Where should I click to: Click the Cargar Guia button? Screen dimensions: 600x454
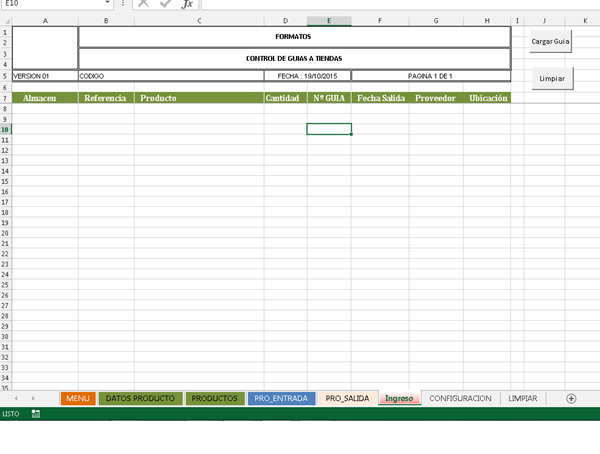point(550,42)
